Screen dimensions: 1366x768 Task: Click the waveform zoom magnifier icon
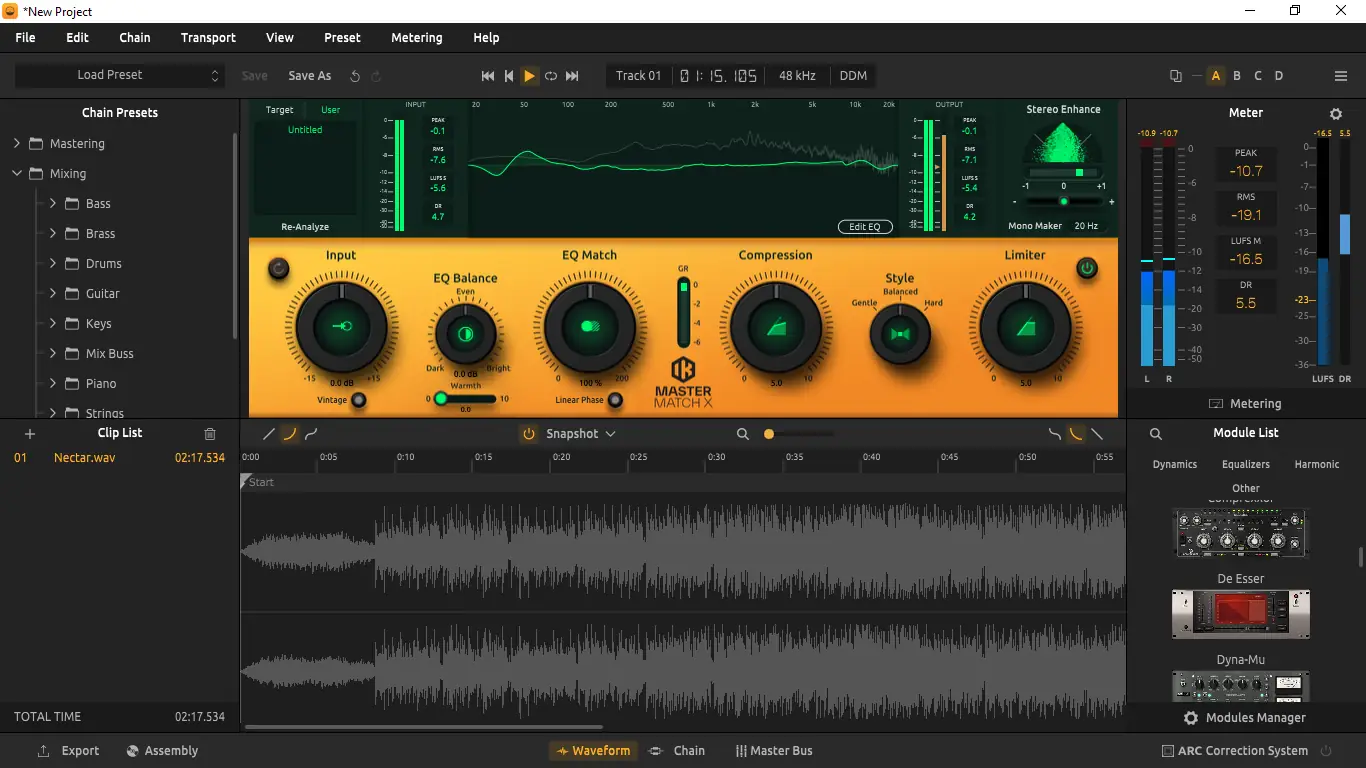(743, 434)
